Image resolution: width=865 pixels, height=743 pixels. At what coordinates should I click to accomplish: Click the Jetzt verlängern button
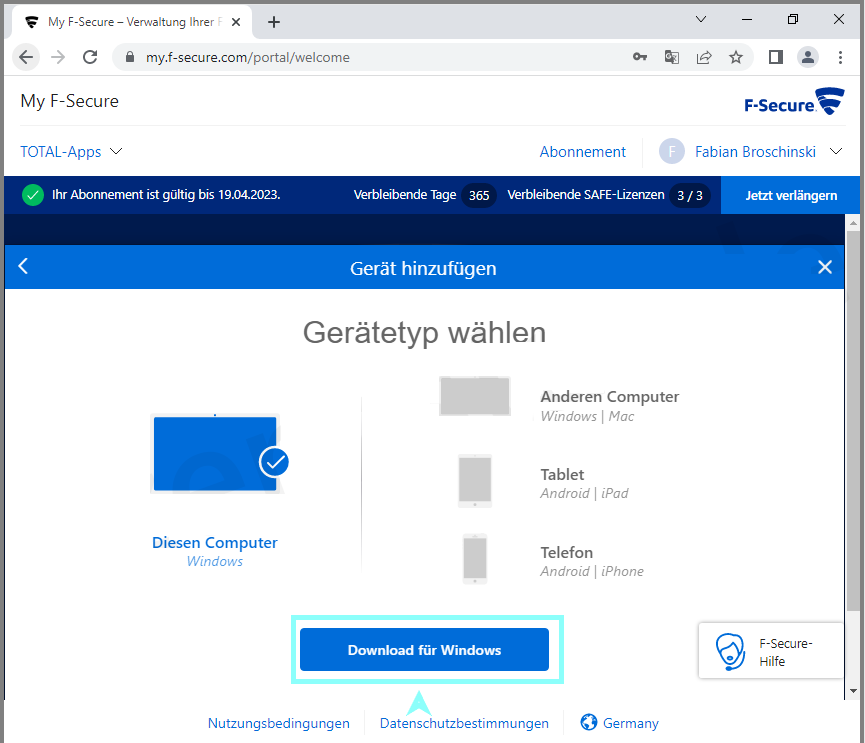791,195
